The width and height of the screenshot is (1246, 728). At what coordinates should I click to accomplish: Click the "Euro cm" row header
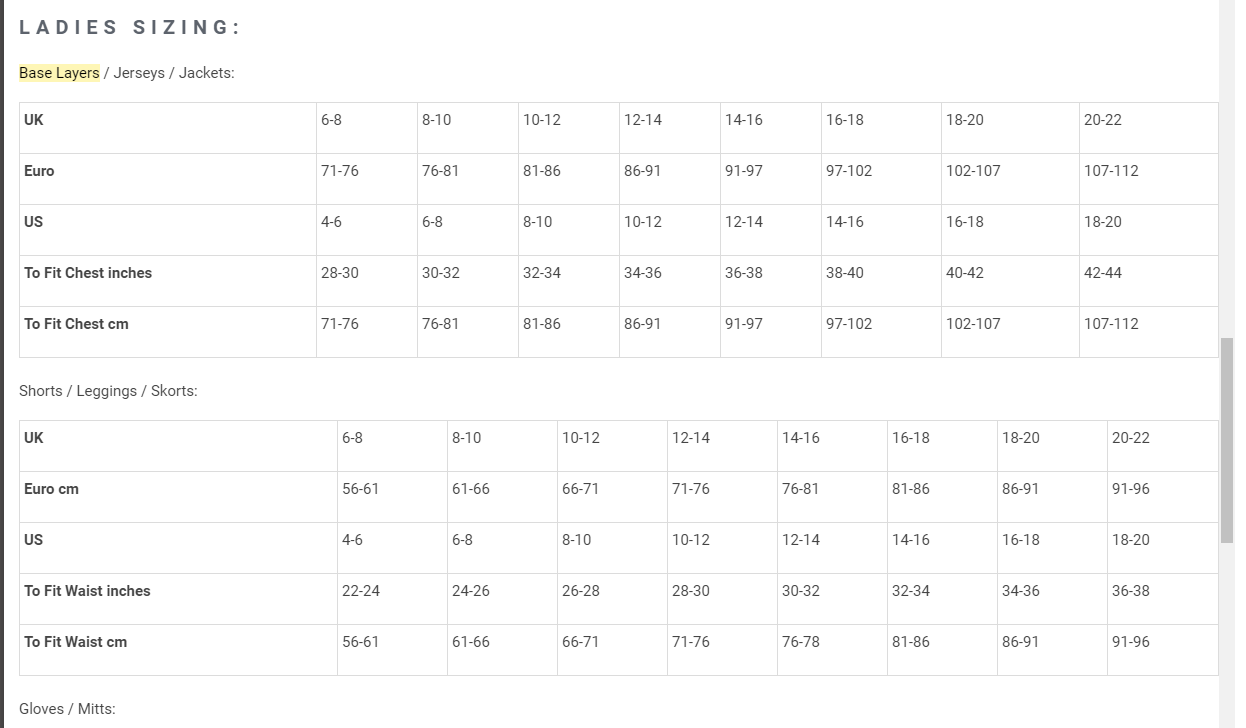tap(51, 489)
